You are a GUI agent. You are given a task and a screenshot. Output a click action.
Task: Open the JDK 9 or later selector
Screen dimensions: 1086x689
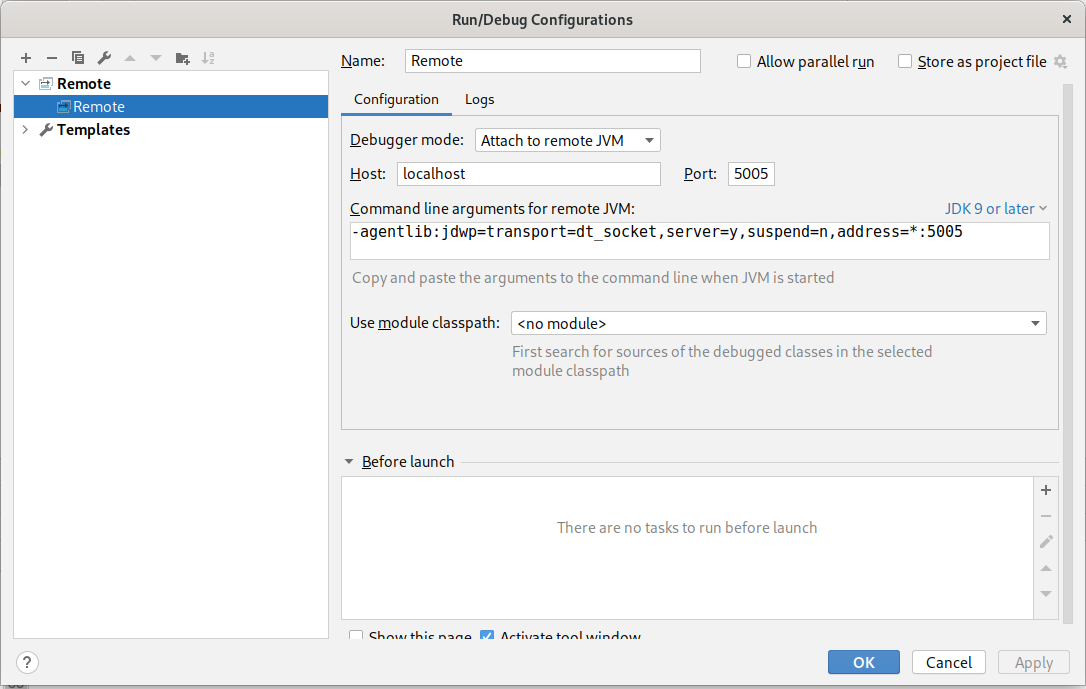(995, 208)
